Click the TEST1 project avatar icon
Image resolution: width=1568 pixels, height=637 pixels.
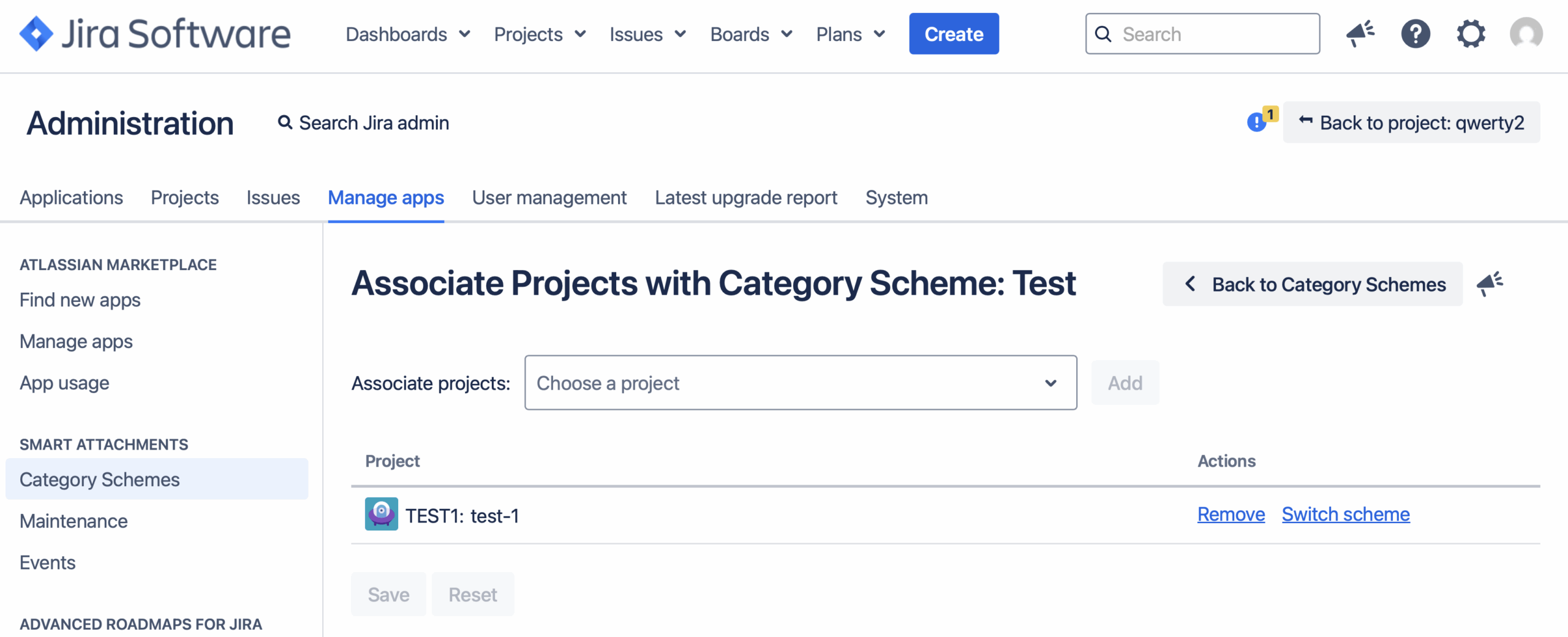(381, 514)
